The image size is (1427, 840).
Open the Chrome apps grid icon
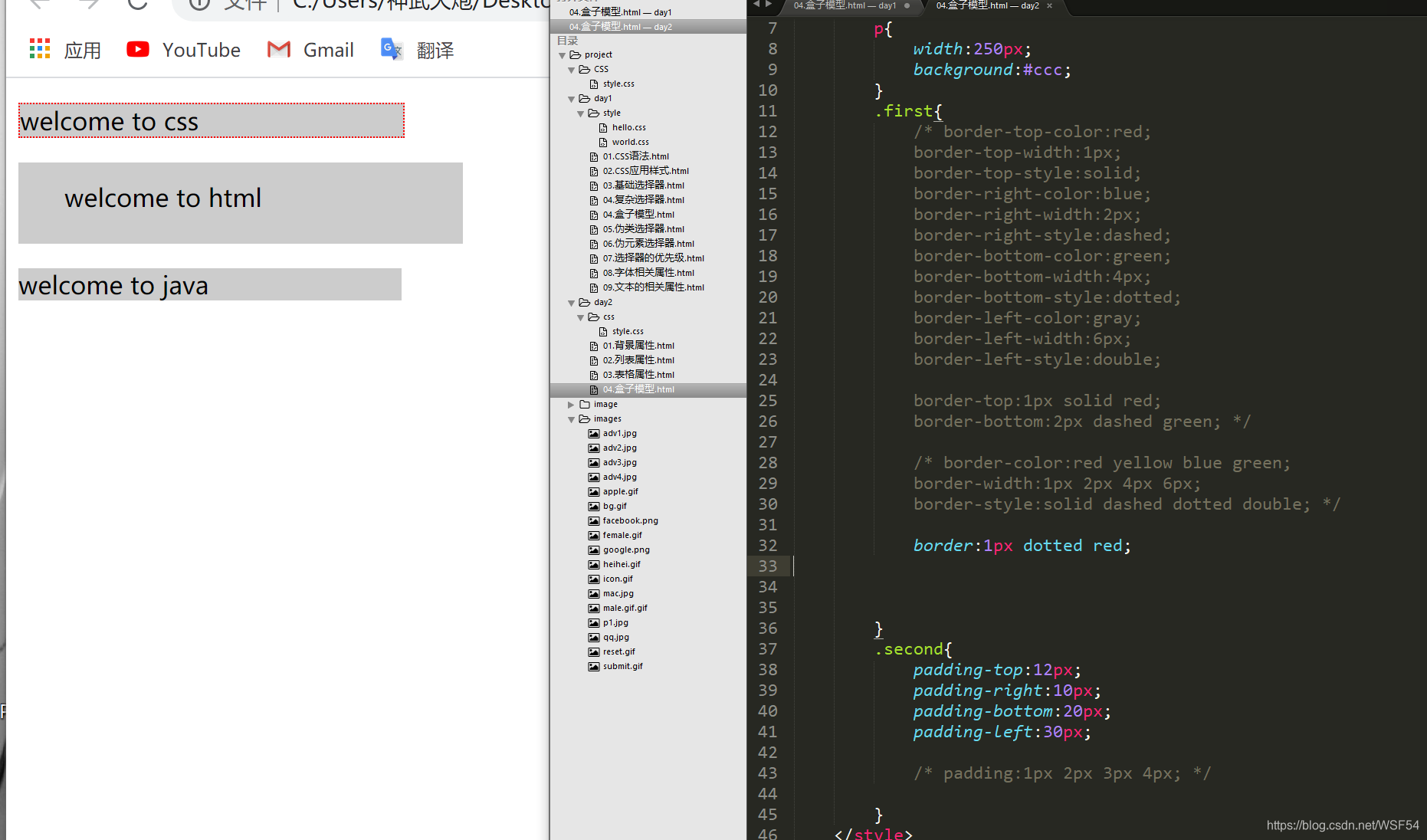40,49
